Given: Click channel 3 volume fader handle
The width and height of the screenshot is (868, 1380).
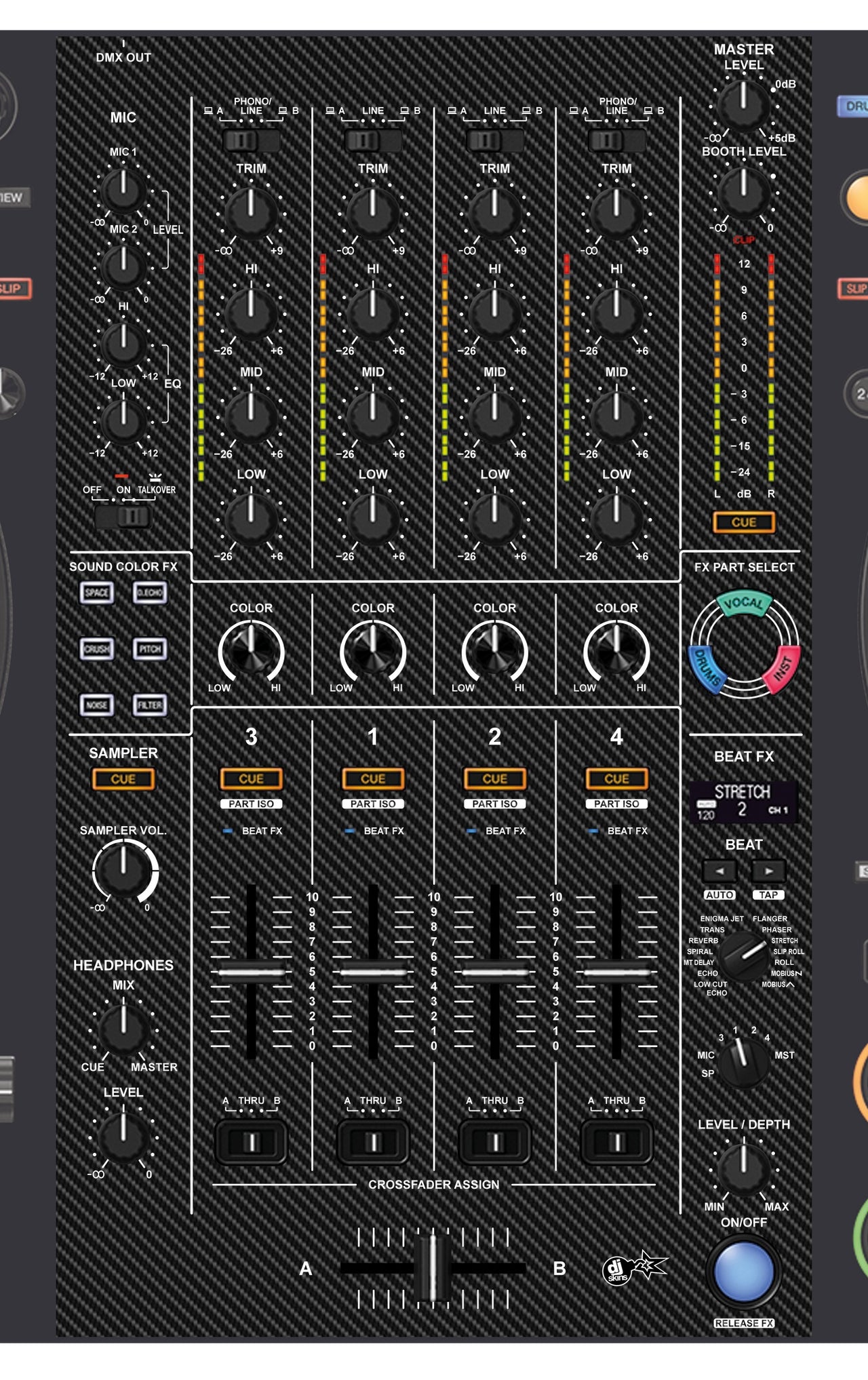Looking at the screenshot, I should 251,972.
